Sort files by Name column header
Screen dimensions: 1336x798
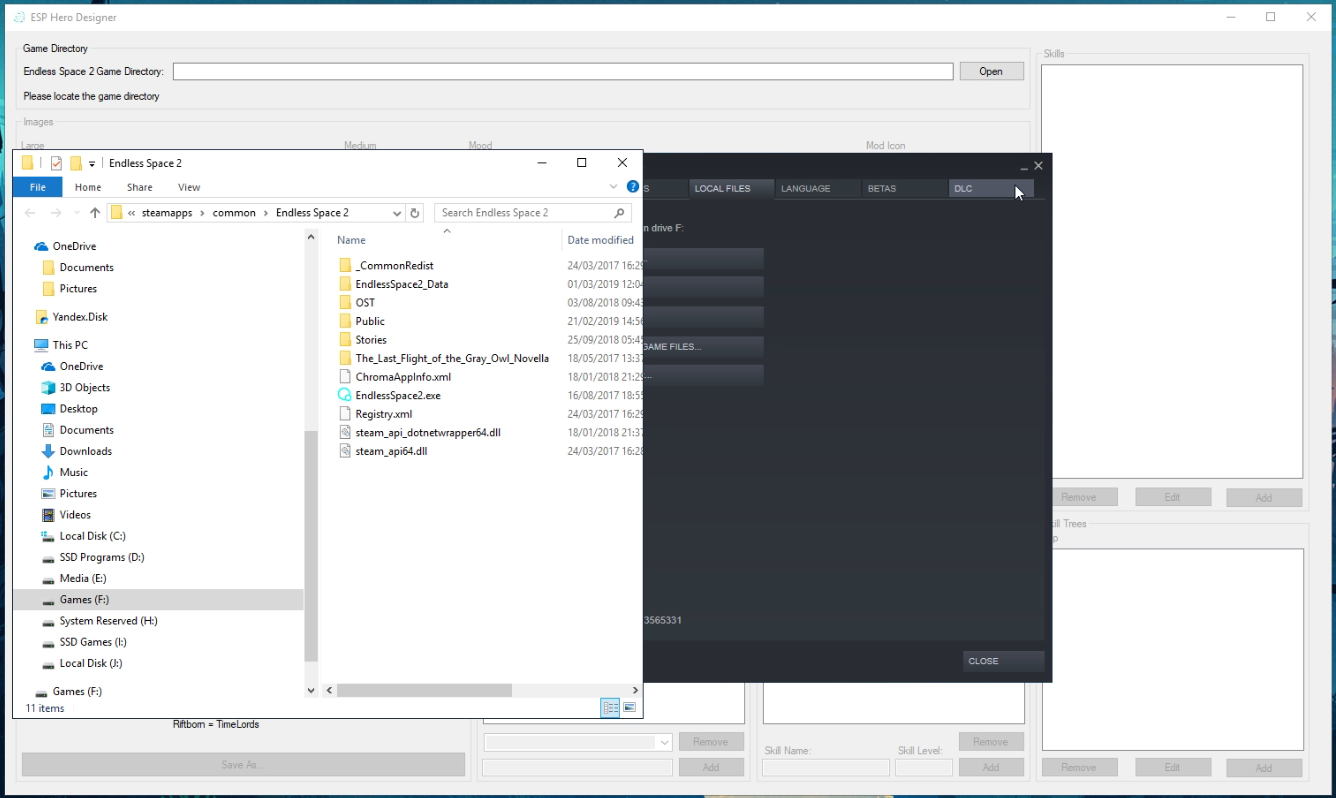point(351,240)
